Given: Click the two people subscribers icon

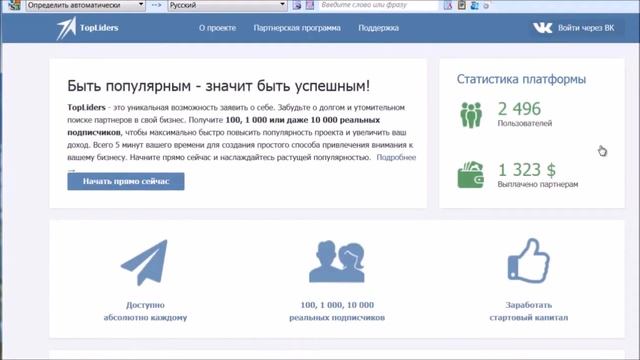Looking at the screenshot, I should (337, 262).
